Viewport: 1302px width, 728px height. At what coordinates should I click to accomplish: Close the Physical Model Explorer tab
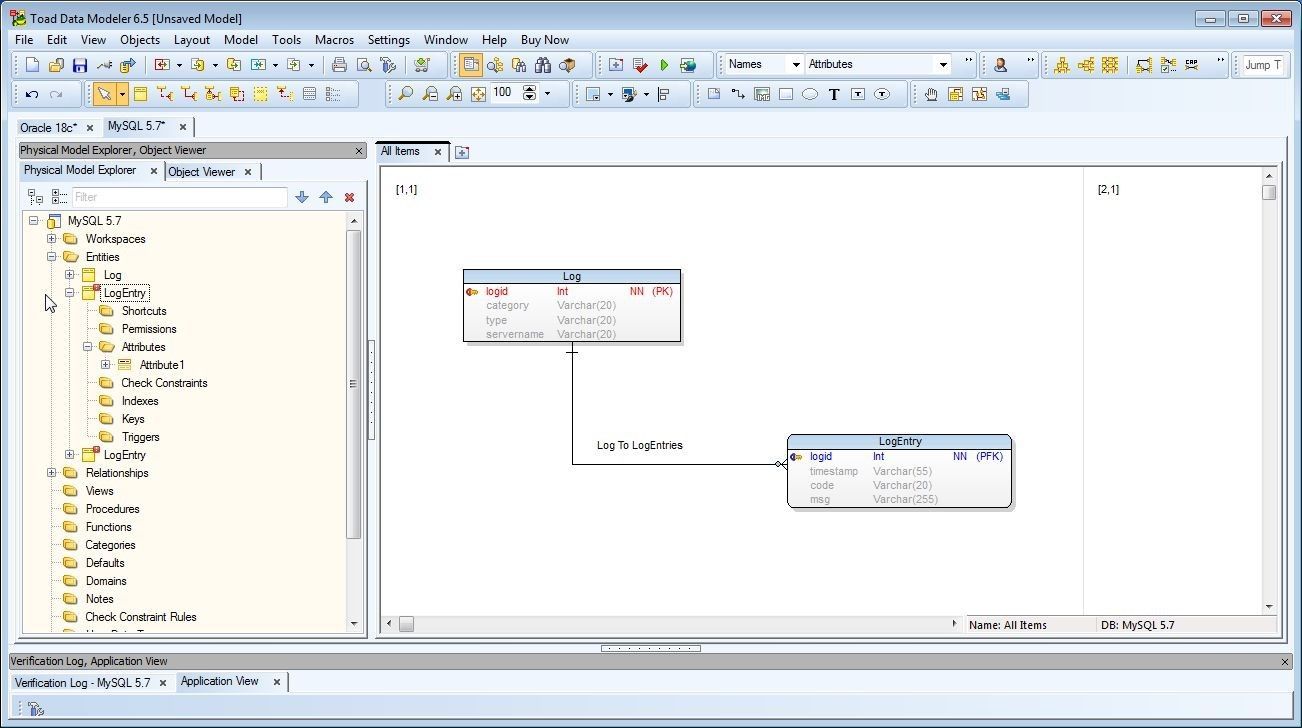(154, 172)
